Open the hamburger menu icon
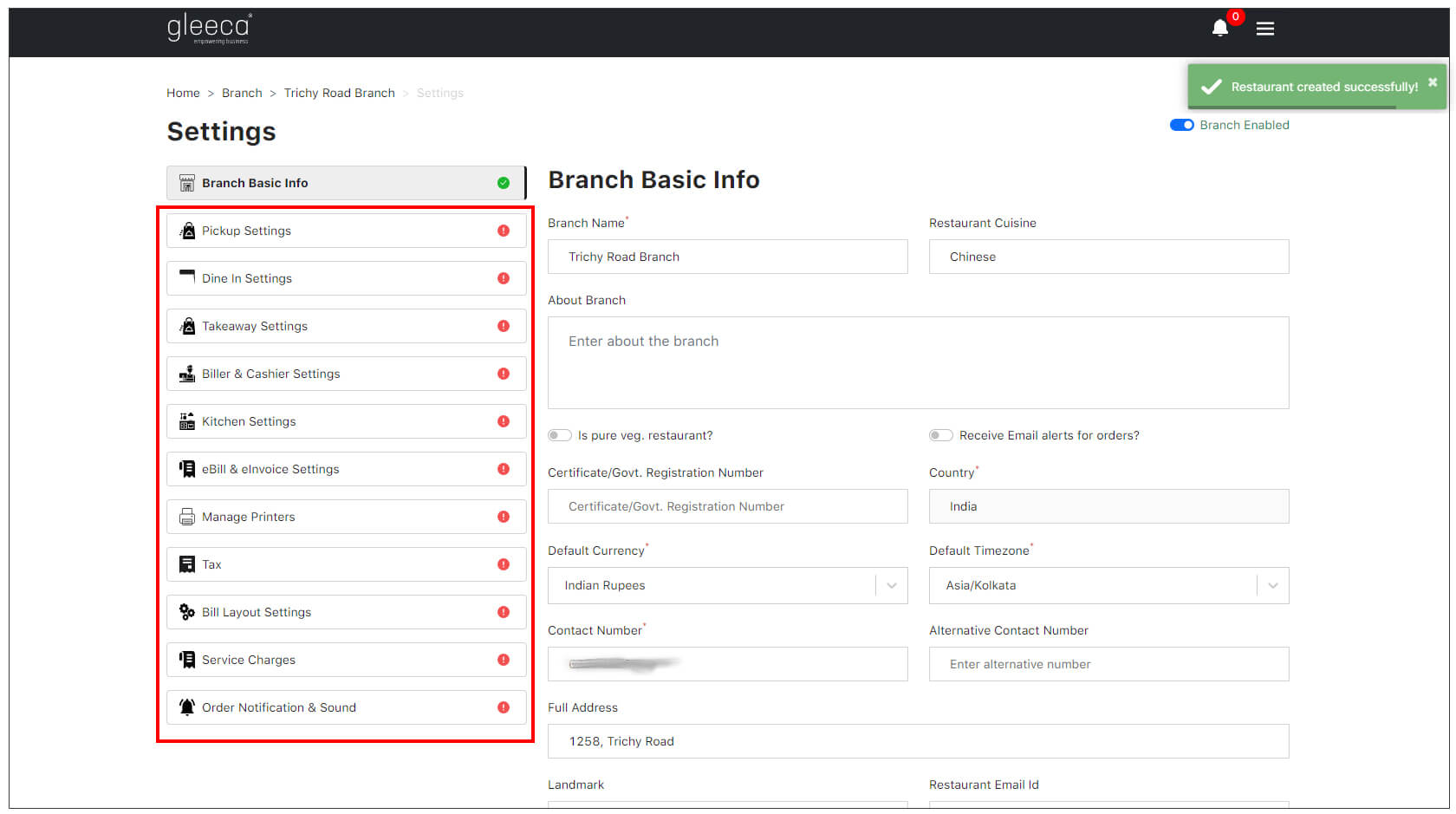The width and height of the screenshot is (1456, 814). [1265, 29]
